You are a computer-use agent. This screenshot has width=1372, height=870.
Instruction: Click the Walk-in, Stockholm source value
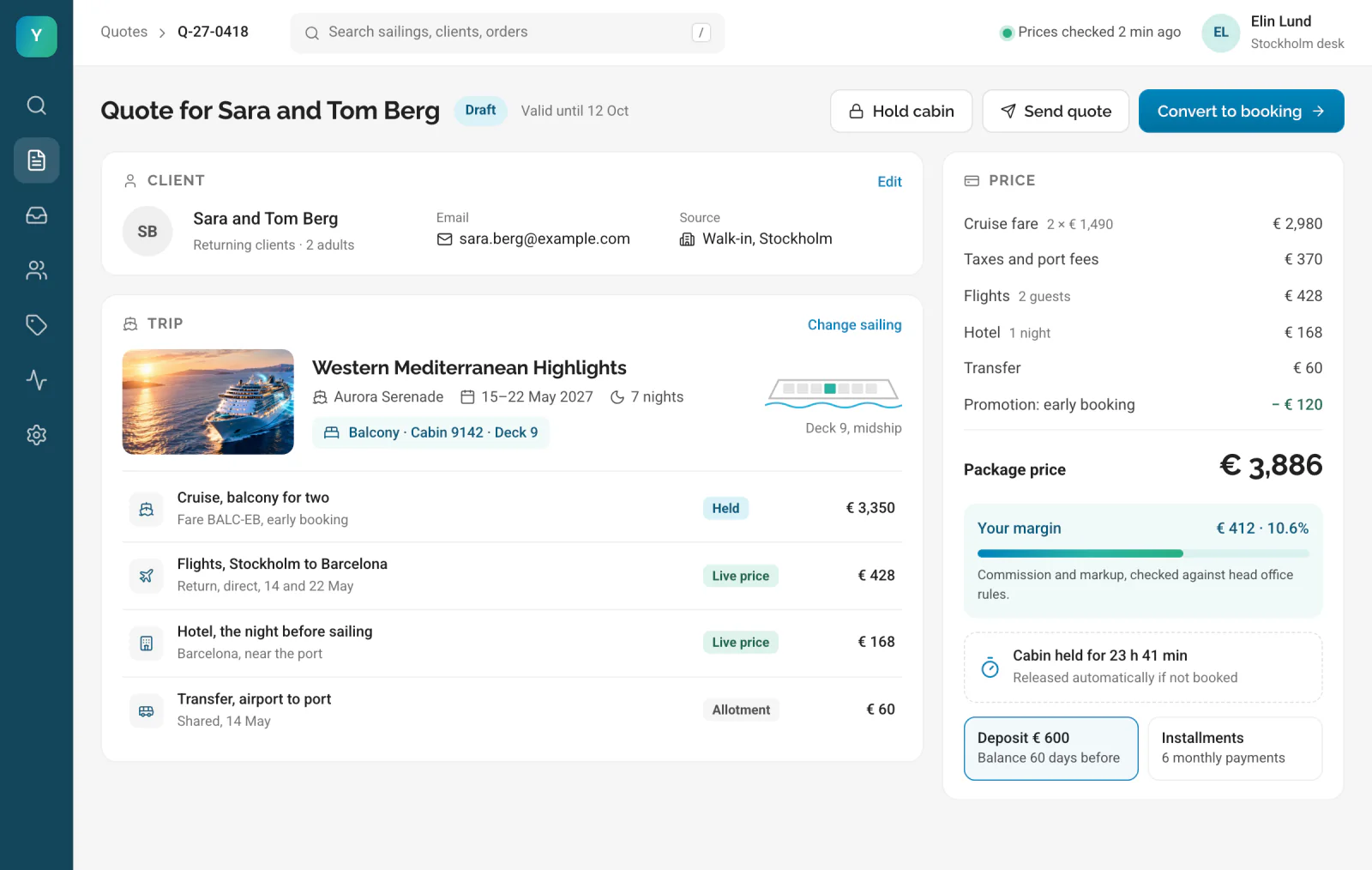click(767, 239)
